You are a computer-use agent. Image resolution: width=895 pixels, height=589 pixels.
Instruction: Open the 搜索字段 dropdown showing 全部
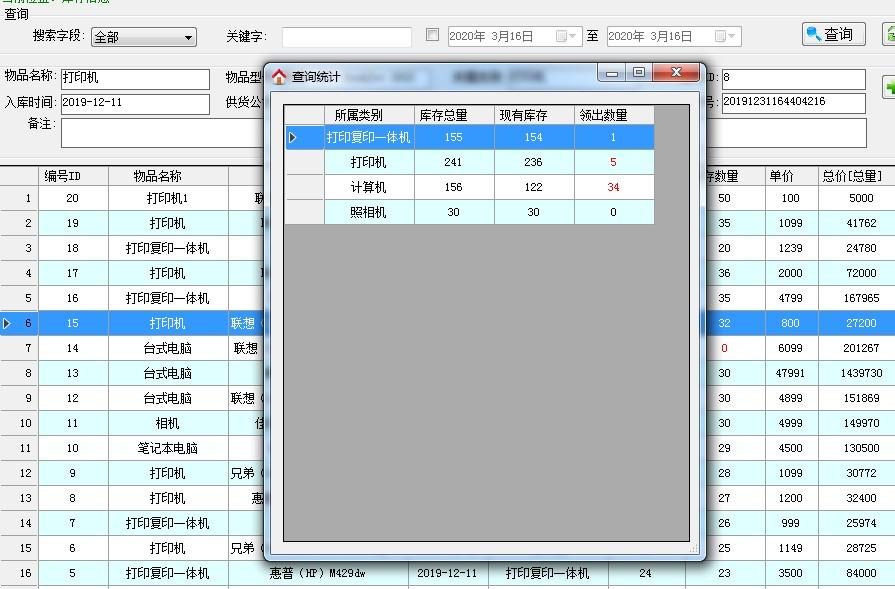pyautogui.click(x=143, y=37)
